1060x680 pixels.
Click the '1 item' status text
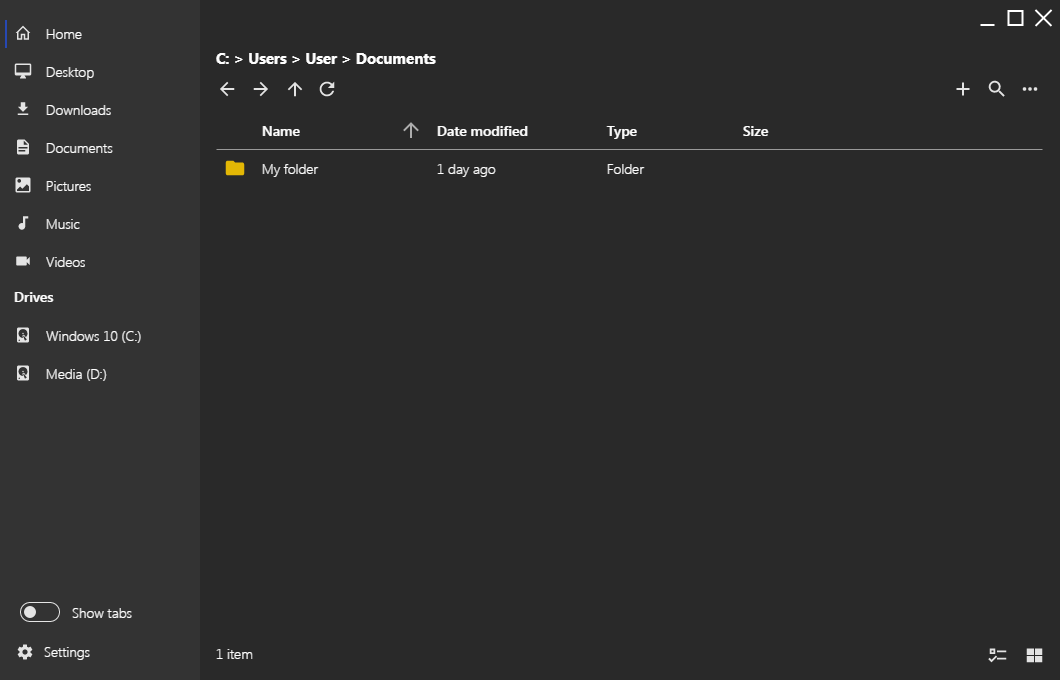(x=234, y=654)
